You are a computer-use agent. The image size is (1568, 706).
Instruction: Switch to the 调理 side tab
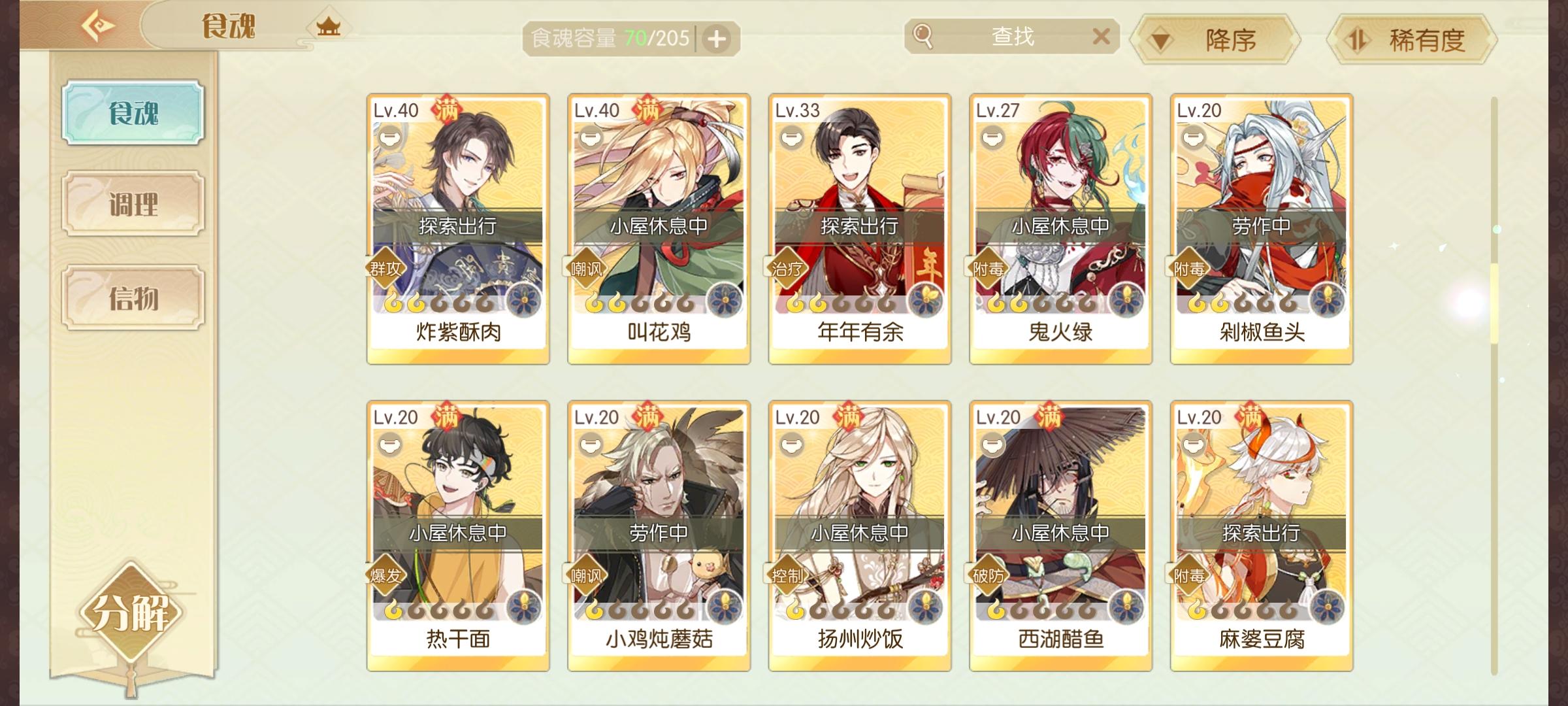(133, 204)
